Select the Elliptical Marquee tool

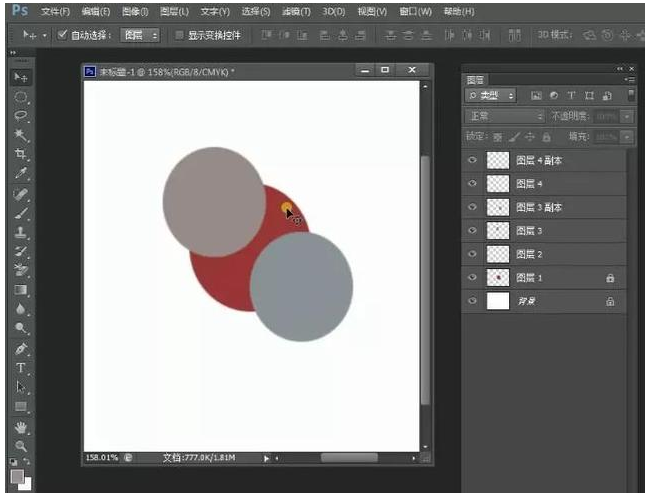pyautogui.click(x=20, y=97)
